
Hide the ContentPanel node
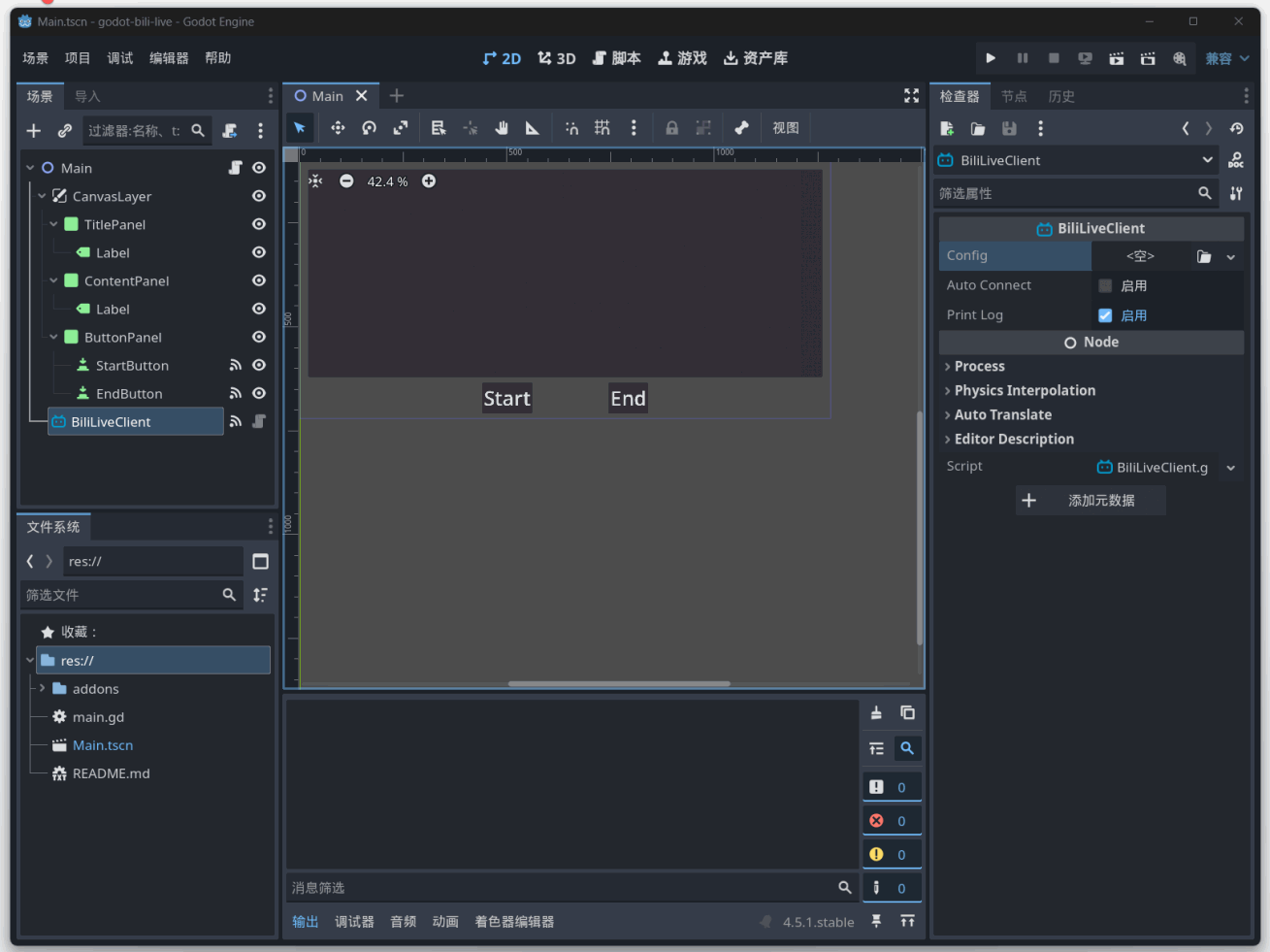(259, 280)
